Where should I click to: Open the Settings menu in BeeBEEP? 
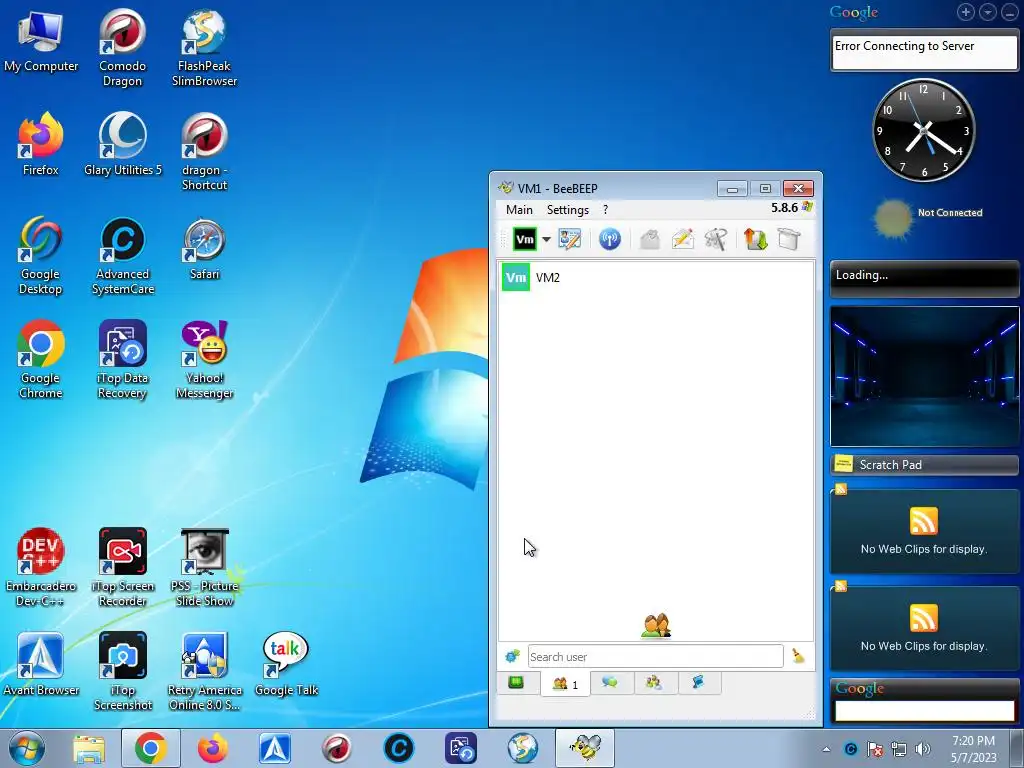coord(568,210)
